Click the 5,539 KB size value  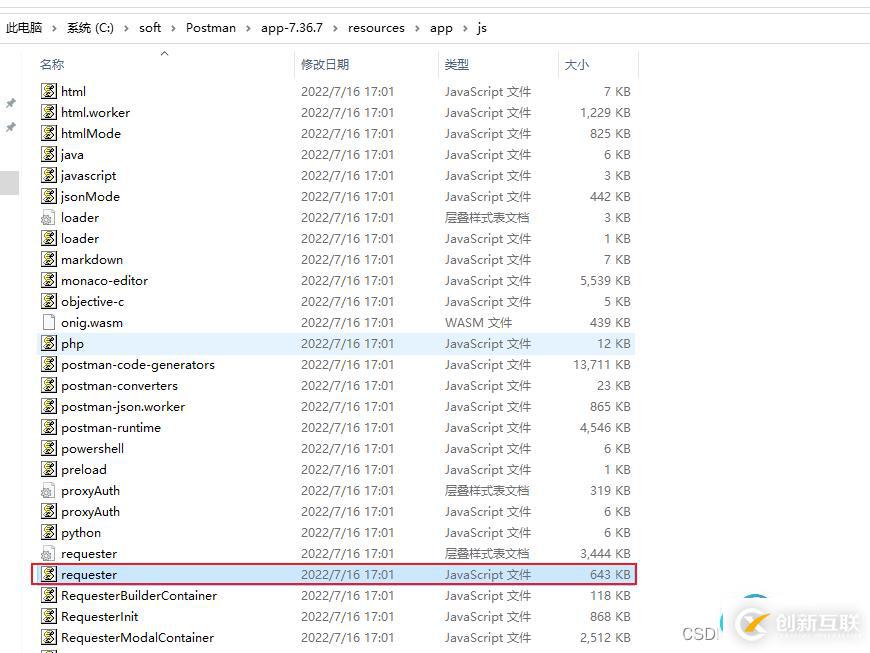605,281
